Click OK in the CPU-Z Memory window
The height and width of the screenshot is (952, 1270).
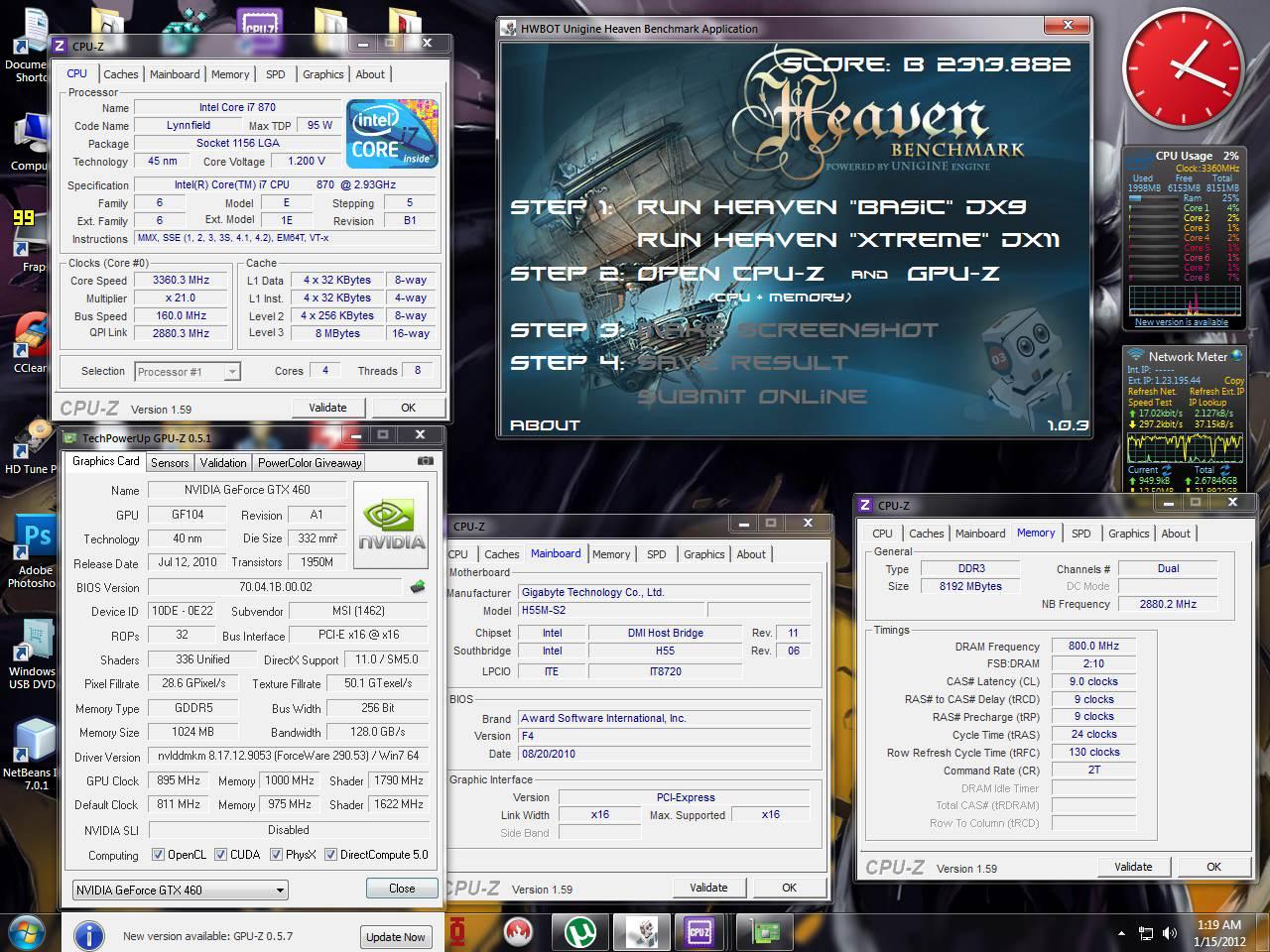click(x=1213, y=867)
